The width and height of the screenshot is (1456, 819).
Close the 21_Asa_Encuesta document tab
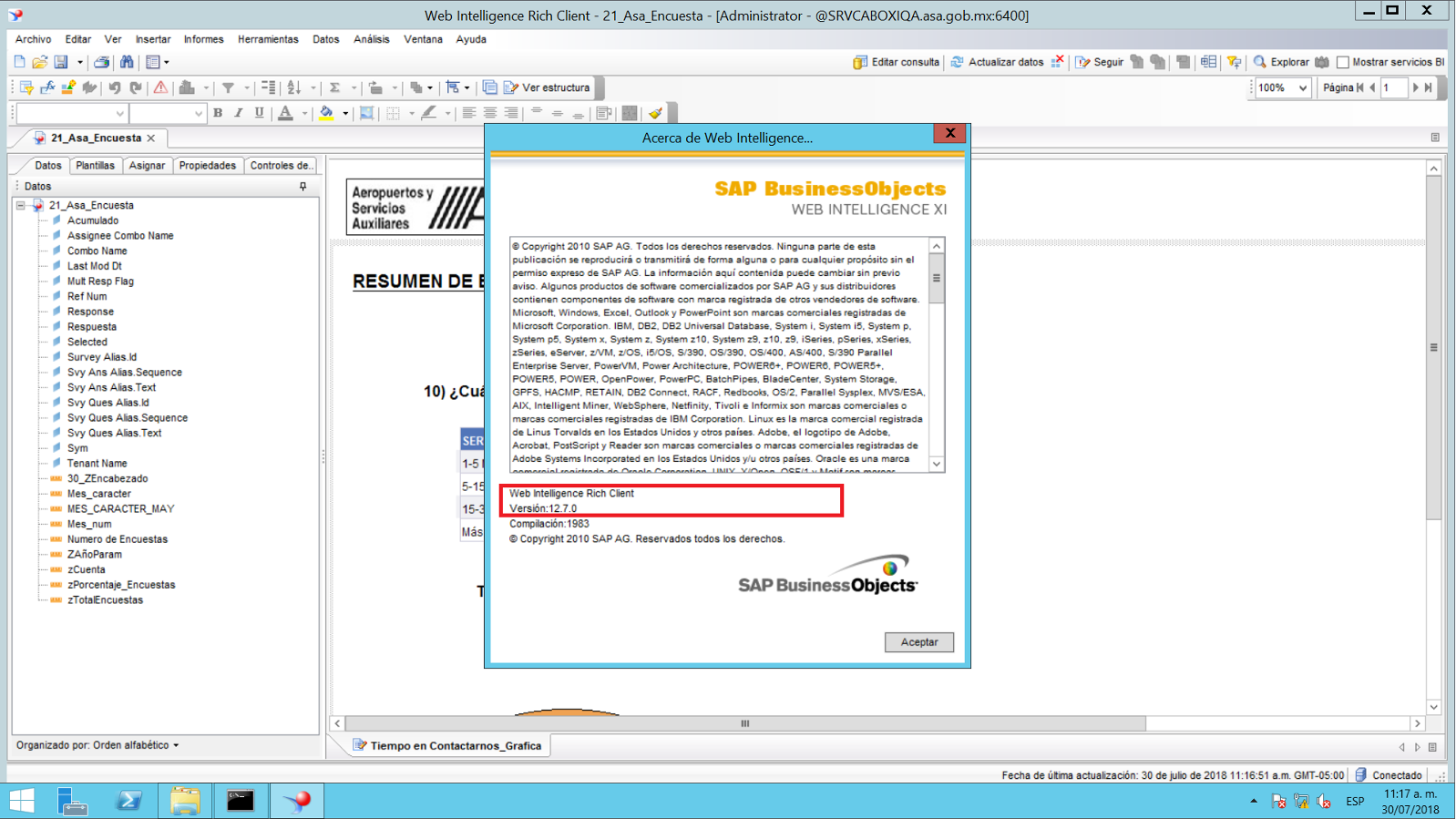[x=151, y=138]
